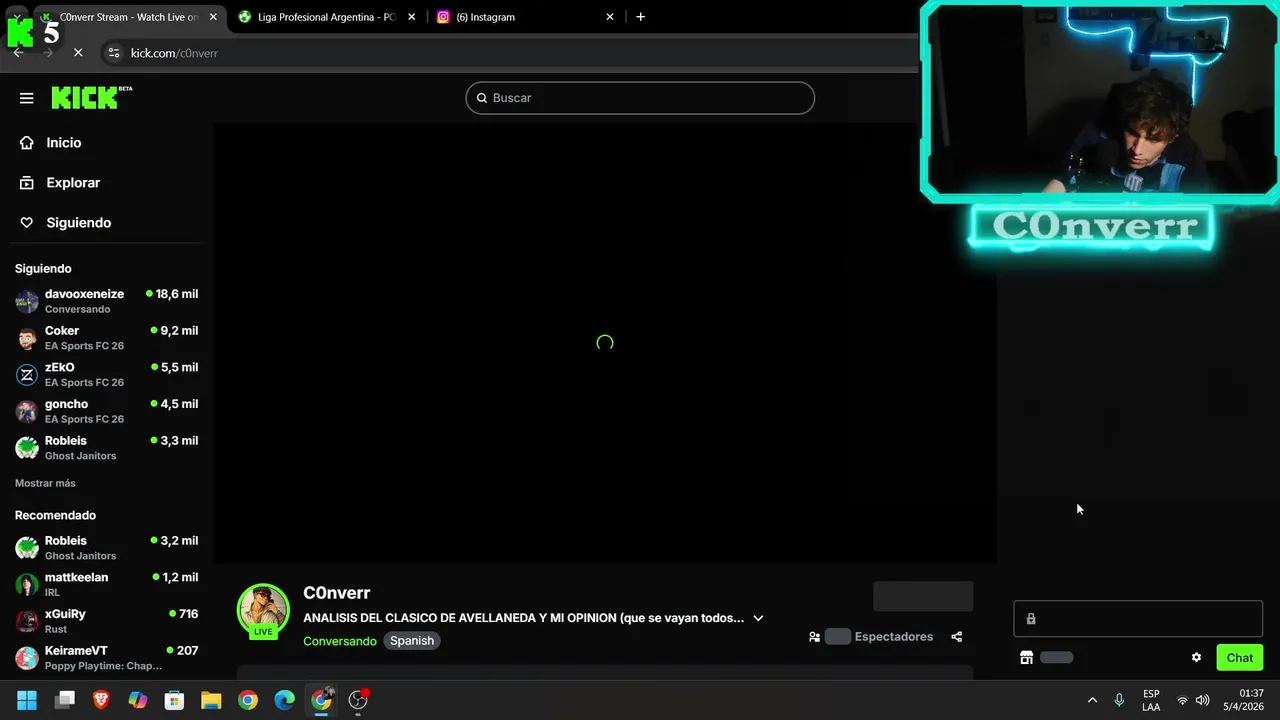
Task: Open the Siguiendo sidebar link
Action: (79, 223)
